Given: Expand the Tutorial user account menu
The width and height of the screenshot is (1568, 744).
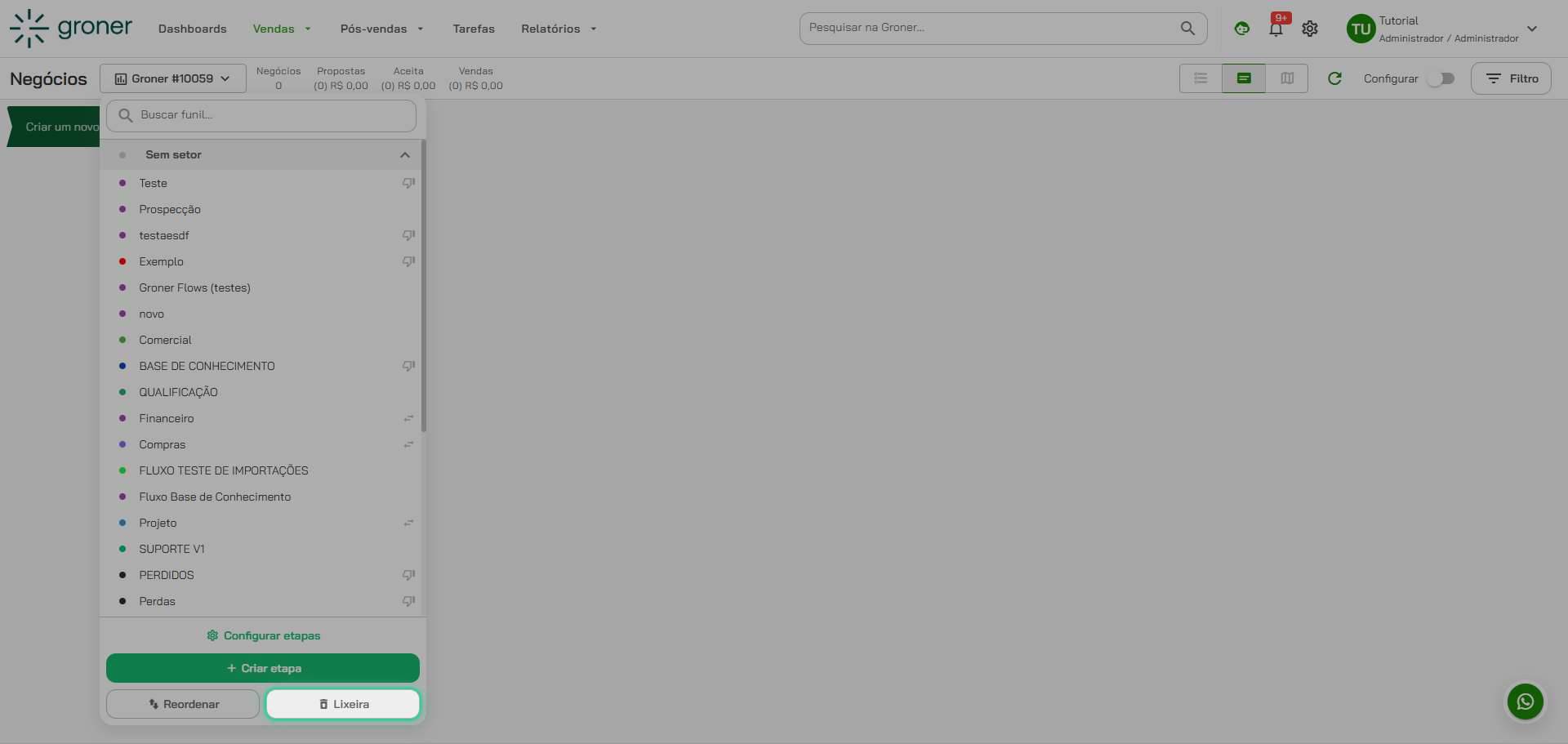Looking at the screenshot, I should pyautogui.click(x=1531, y=29).
